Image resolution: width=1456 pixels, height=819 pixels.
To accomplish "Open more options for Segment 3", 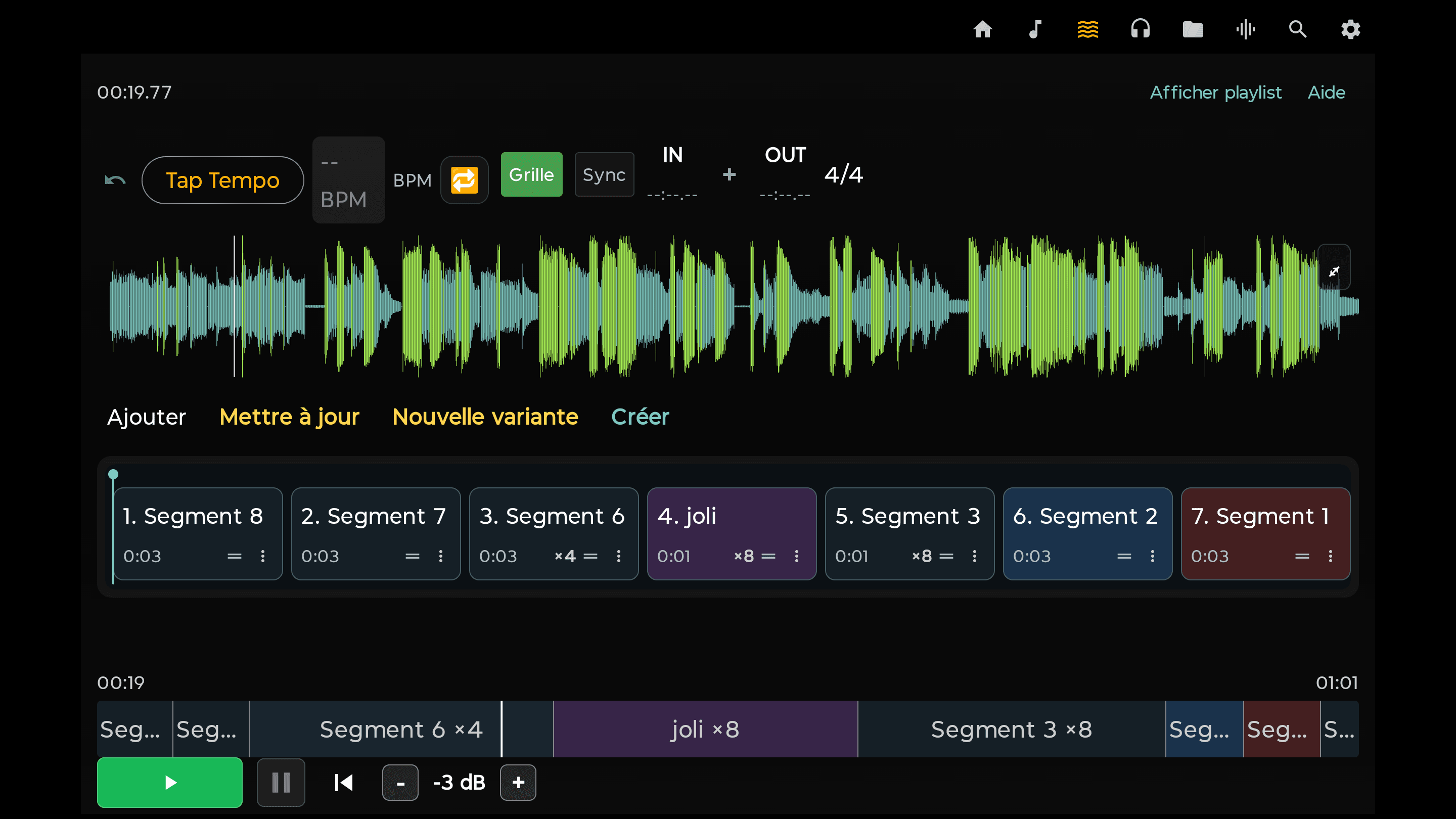I will tap(974, 556).
